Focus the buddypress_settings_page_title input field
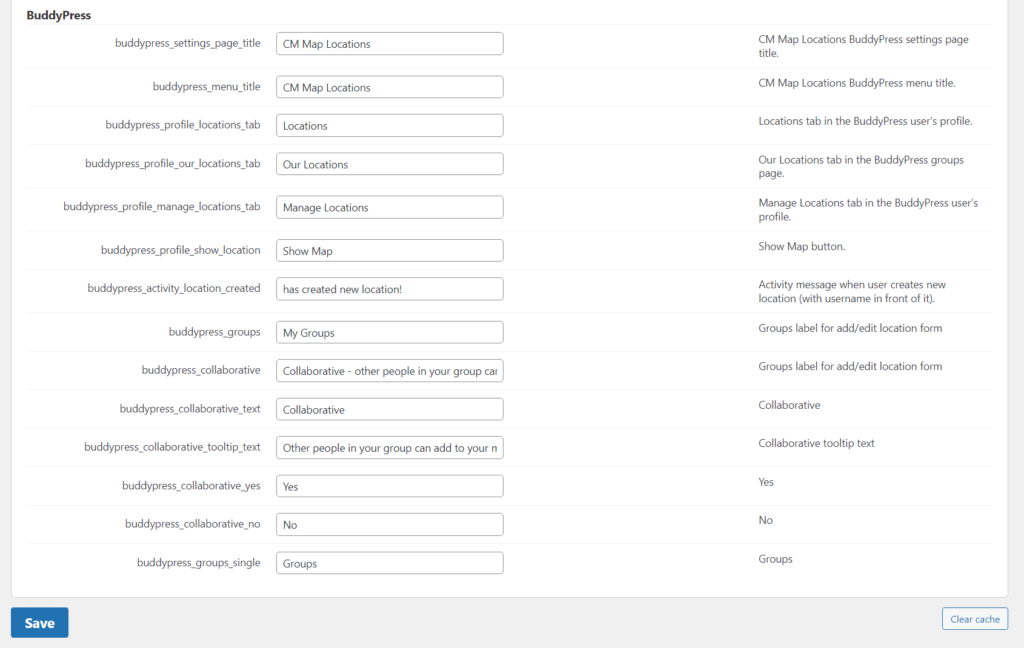The height and width of the screenshot is (648, 1024). 389,44
